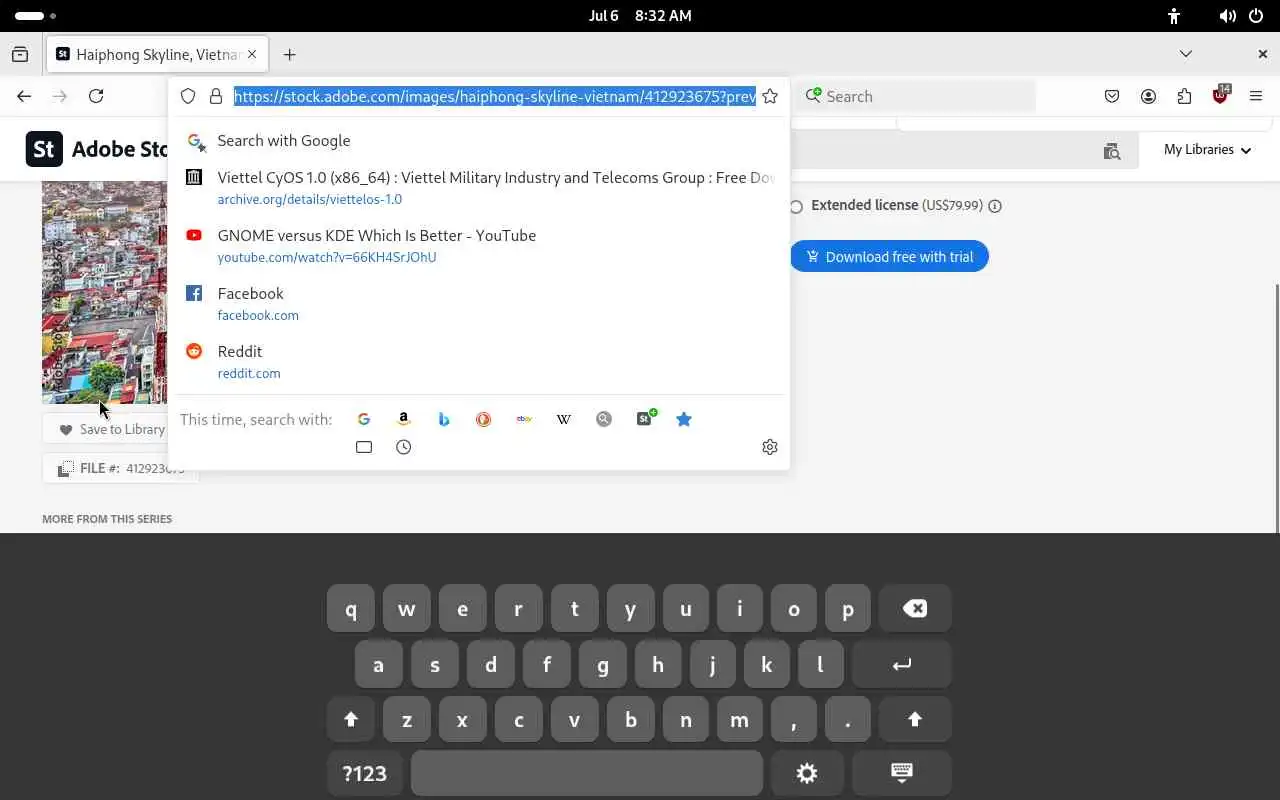
Task: Hide the on-screen keyboard
Action: (x=902, y=773)
